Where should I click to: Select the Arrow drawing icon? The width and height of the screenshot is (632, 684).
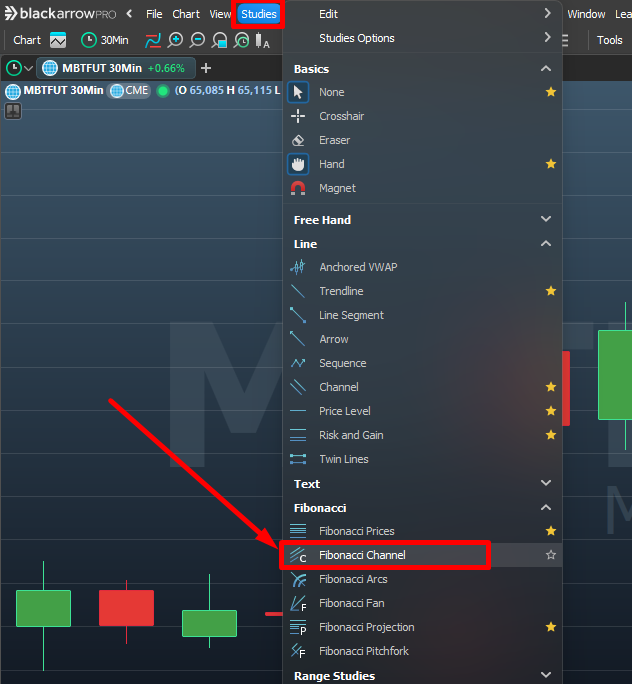(298, 339)
